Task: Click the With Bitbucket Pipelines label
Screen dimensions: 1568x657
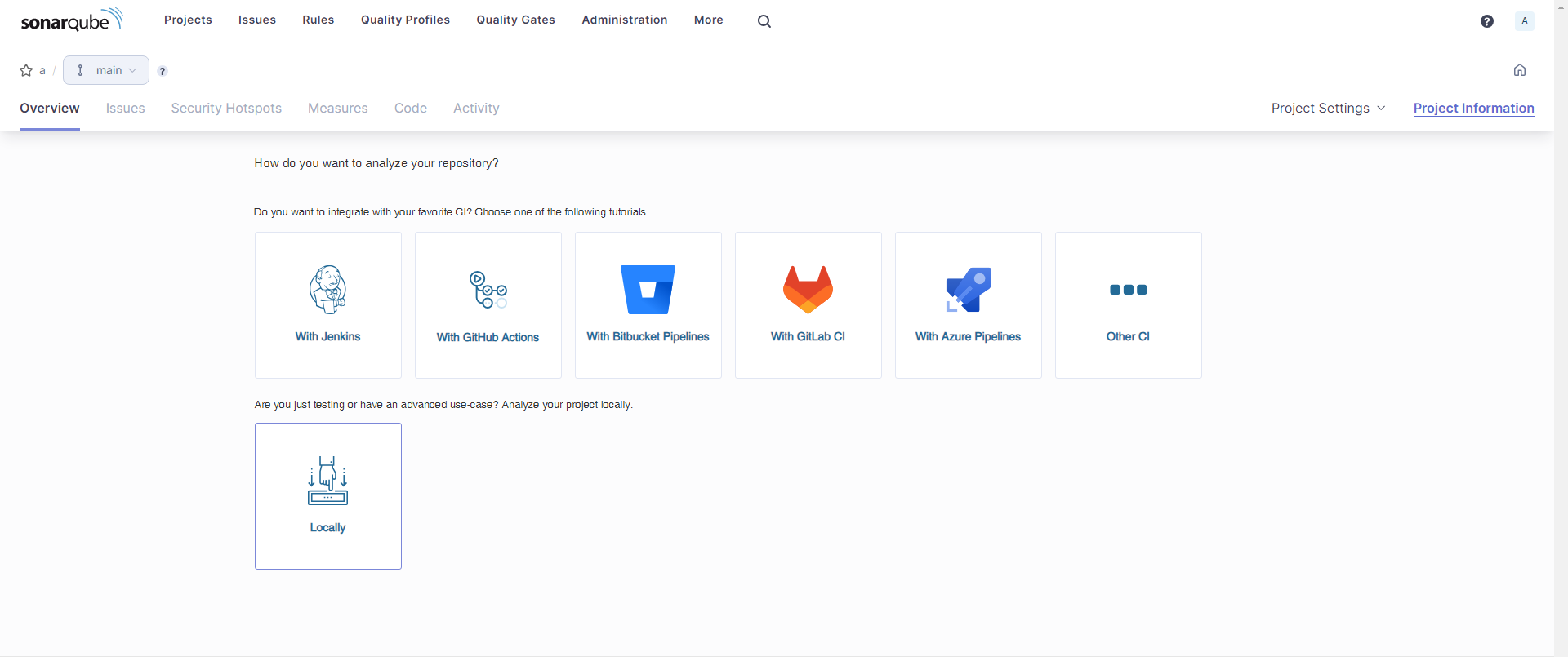Action: 648,336
